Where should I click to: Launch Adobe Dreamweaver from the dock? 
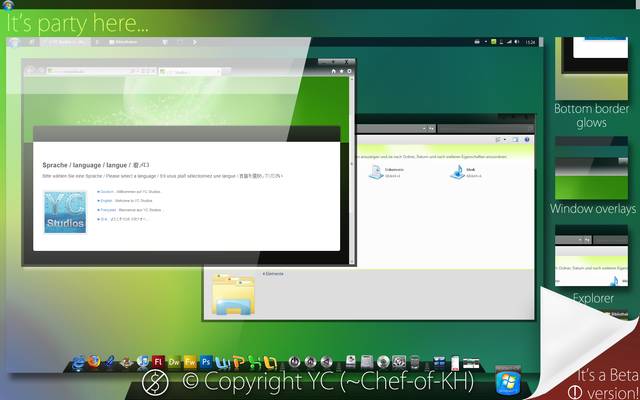pos(174,361)
